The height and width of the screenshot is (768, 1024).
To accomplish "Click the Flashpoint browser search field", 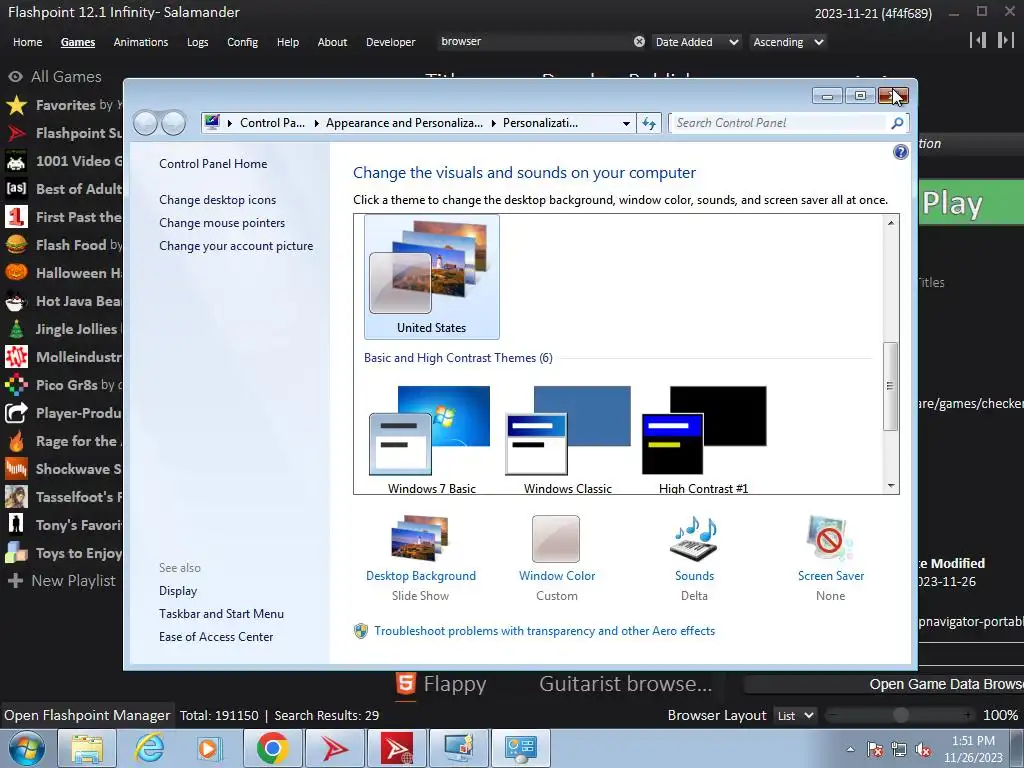I will click(x=534, y=42).
